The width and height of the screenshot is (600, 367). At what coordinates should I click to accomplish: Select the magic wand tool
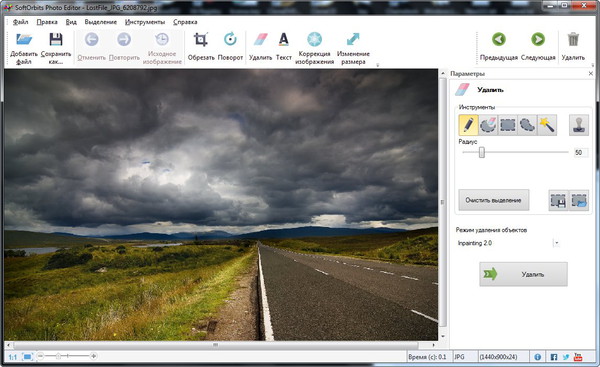547,125
